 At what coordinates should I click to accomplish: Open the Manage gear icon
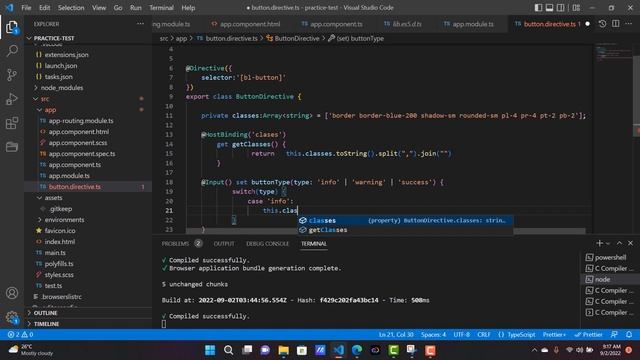12,317
